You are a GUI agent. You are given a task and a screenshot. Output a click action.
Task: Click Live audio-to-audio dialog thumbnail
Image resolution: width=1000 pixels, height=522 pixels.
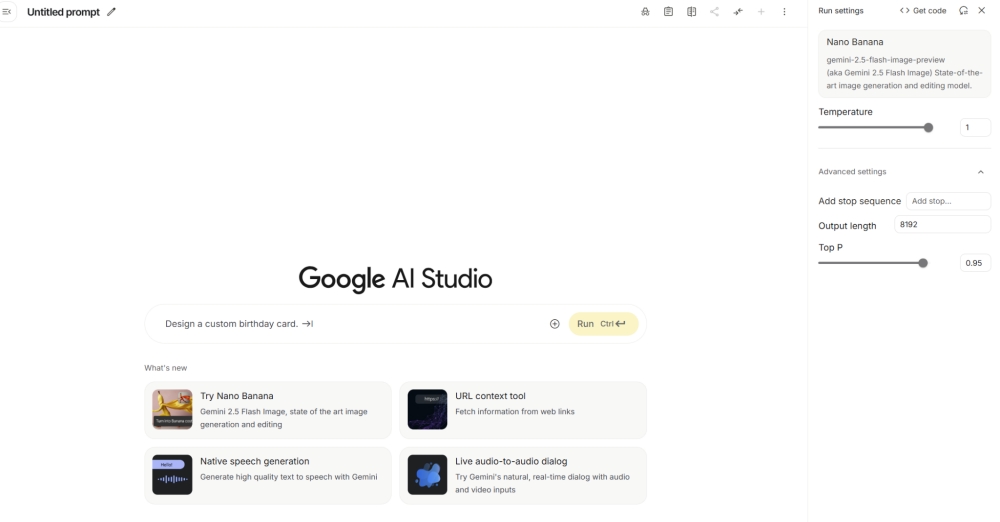point(427,475)
